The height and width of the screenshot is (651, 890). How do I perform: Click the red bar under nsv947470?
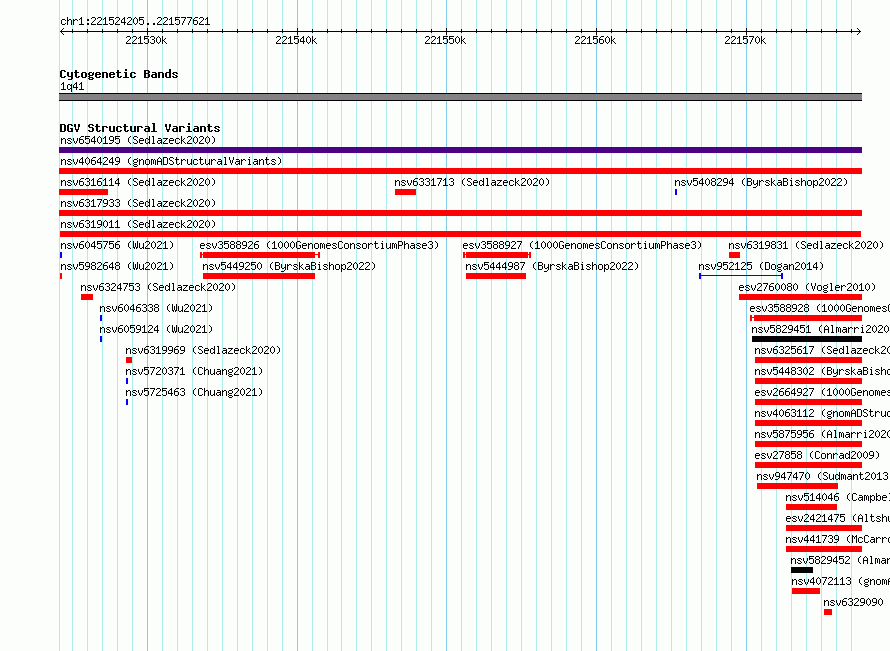(797, 486)
